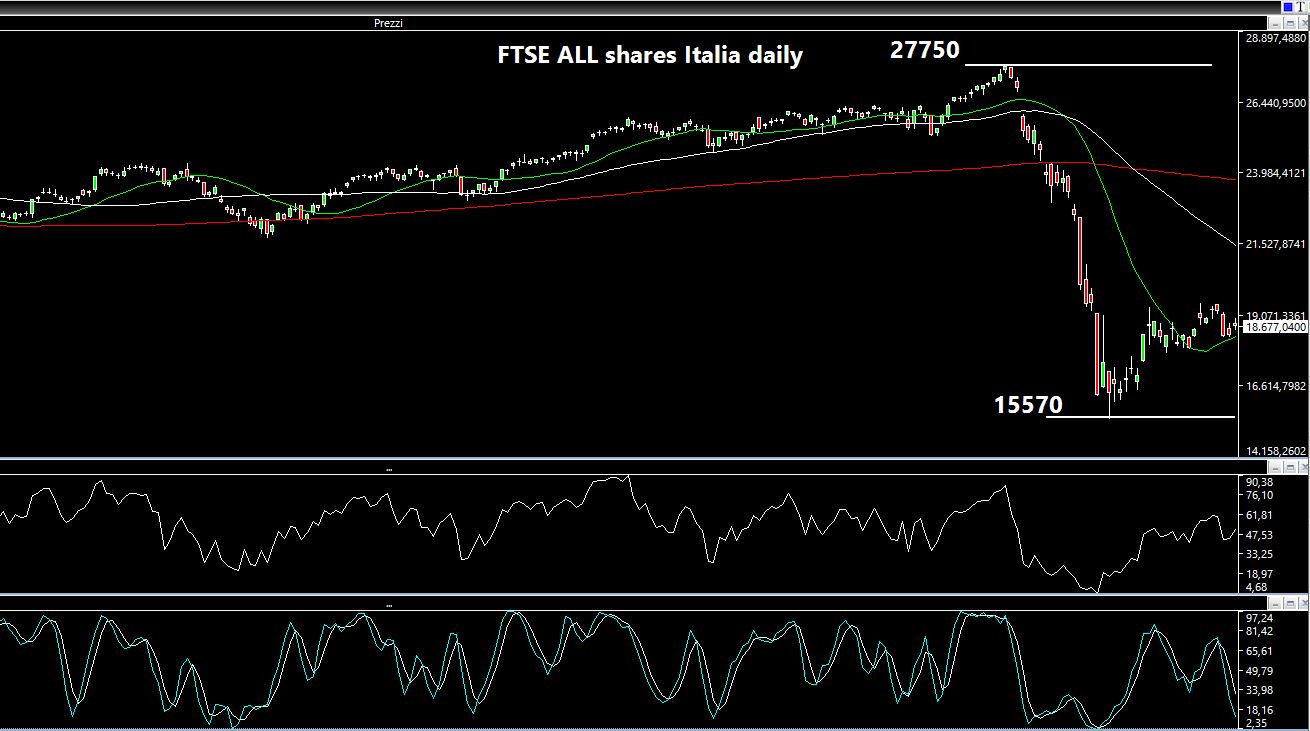Click the 14.158,2602 price axis value

click(1276, 451)
